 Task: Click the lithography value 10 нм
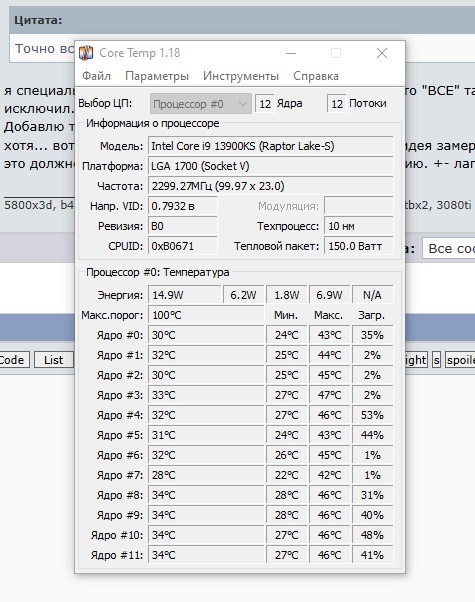coord(359,226)
